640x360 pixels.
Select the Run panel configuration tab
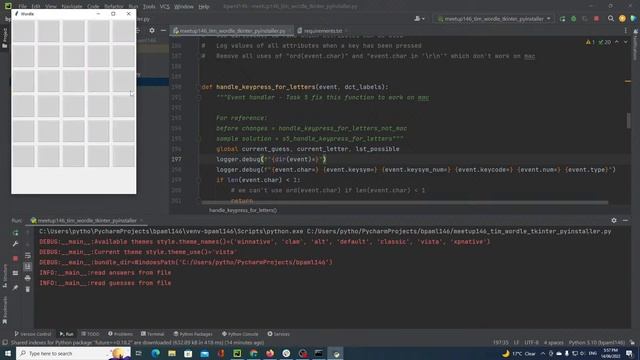(x=87, y=220)
